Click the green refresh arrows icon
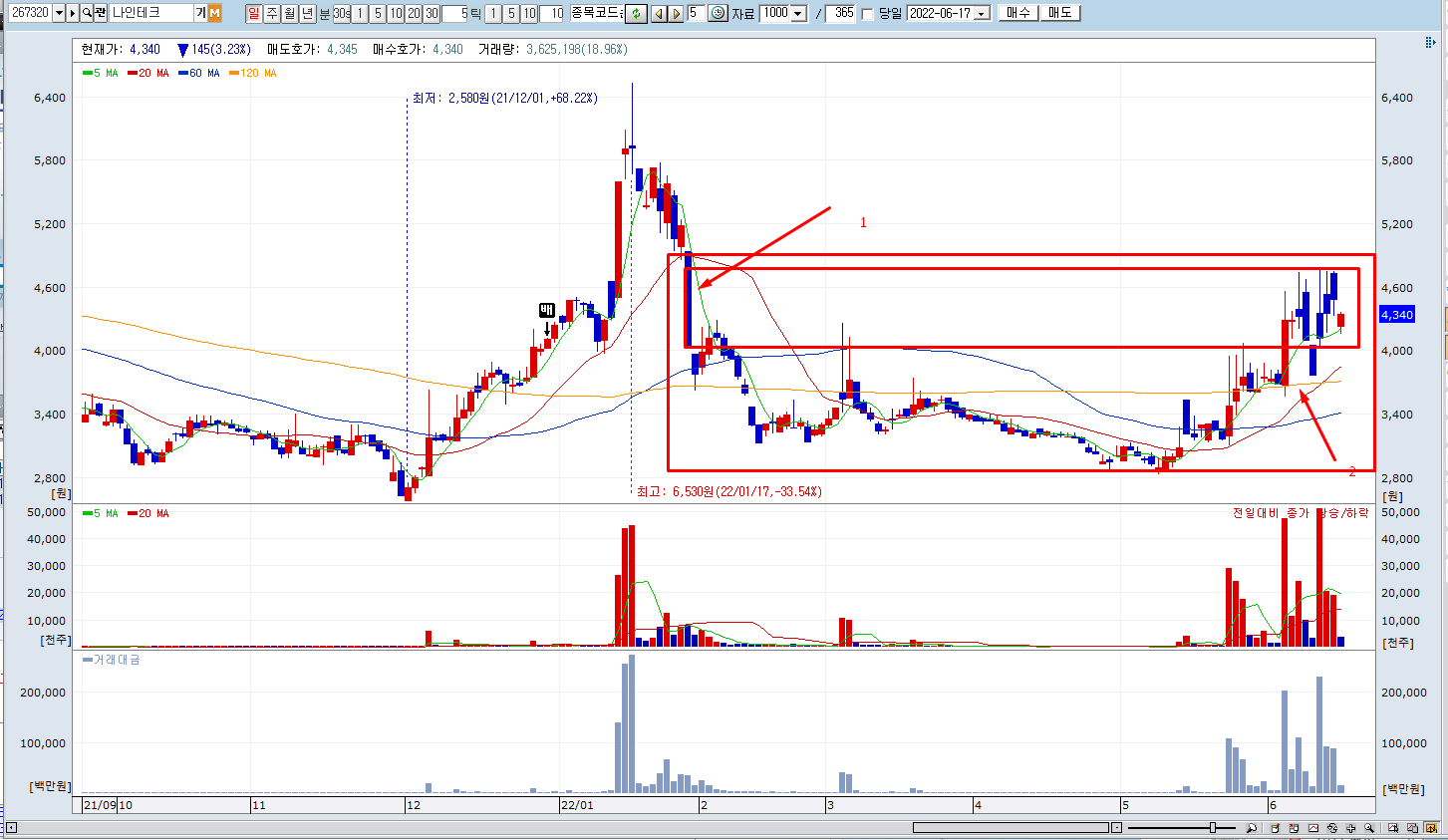1448x840 pixels. click(x=636, y=13)
